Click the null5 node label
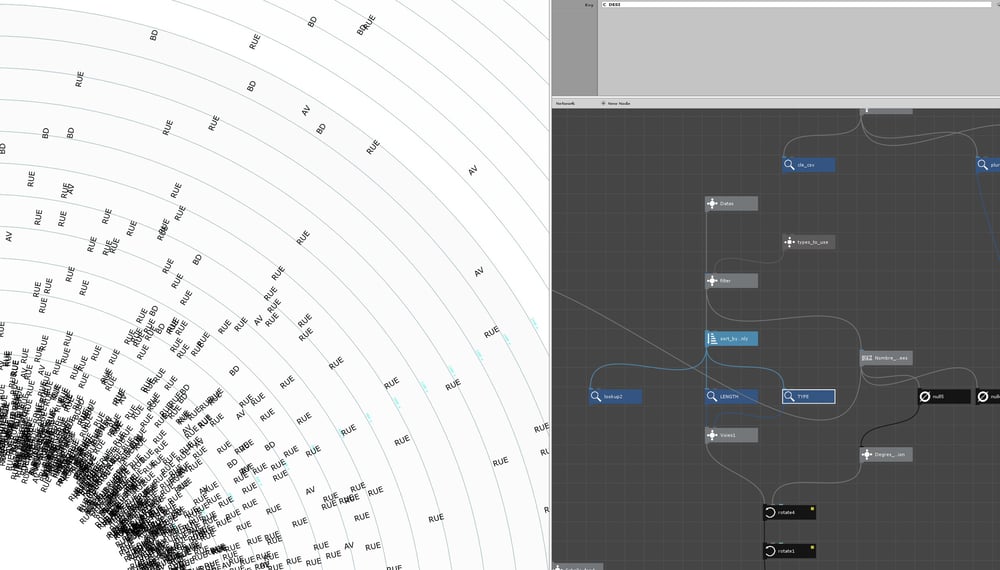The height and width of the screenshot is (570, 1000). pyautogui.click(x=938, y=397)
